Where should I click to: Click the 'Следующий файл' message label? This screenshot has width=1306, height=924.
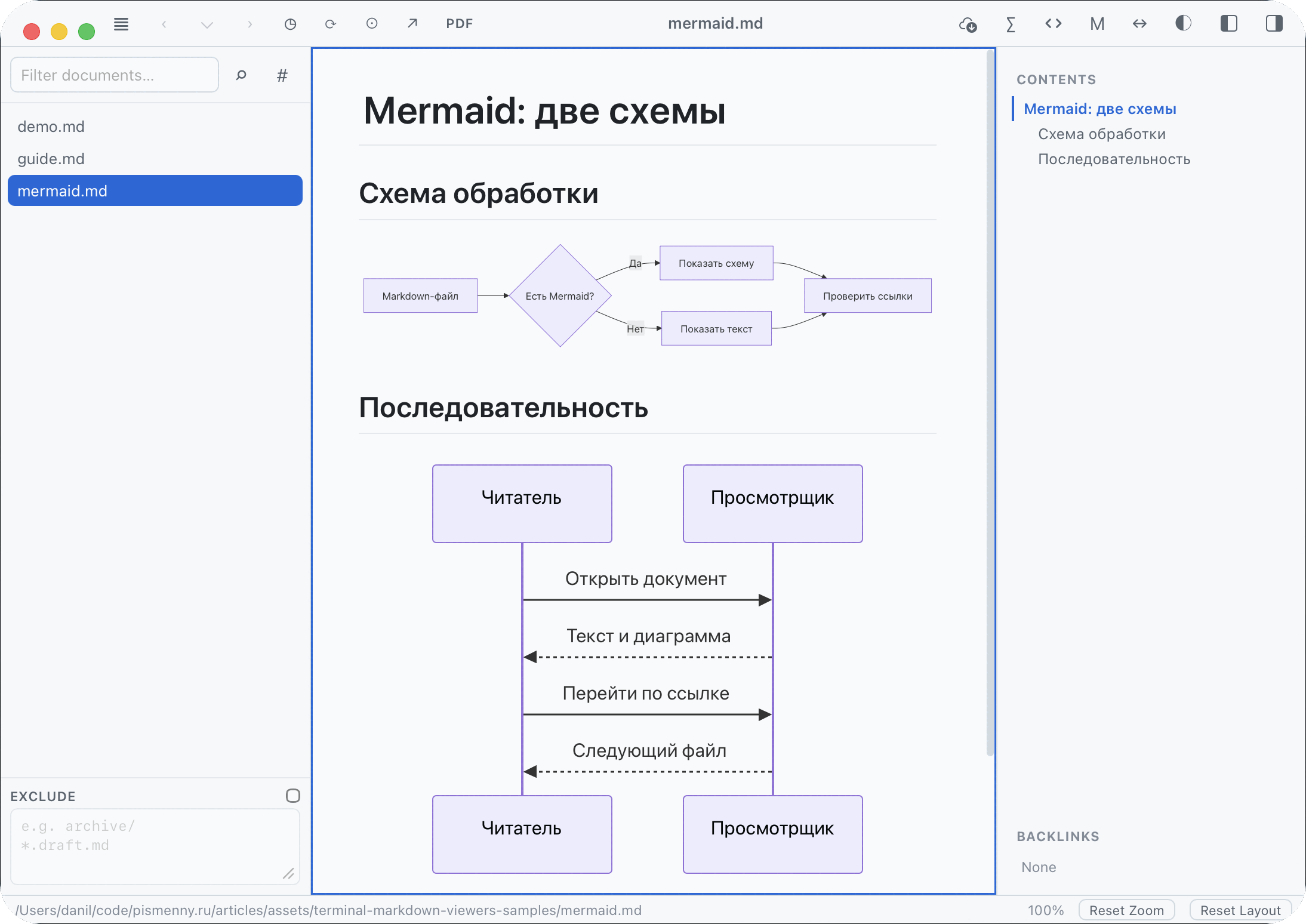[649, 750]
